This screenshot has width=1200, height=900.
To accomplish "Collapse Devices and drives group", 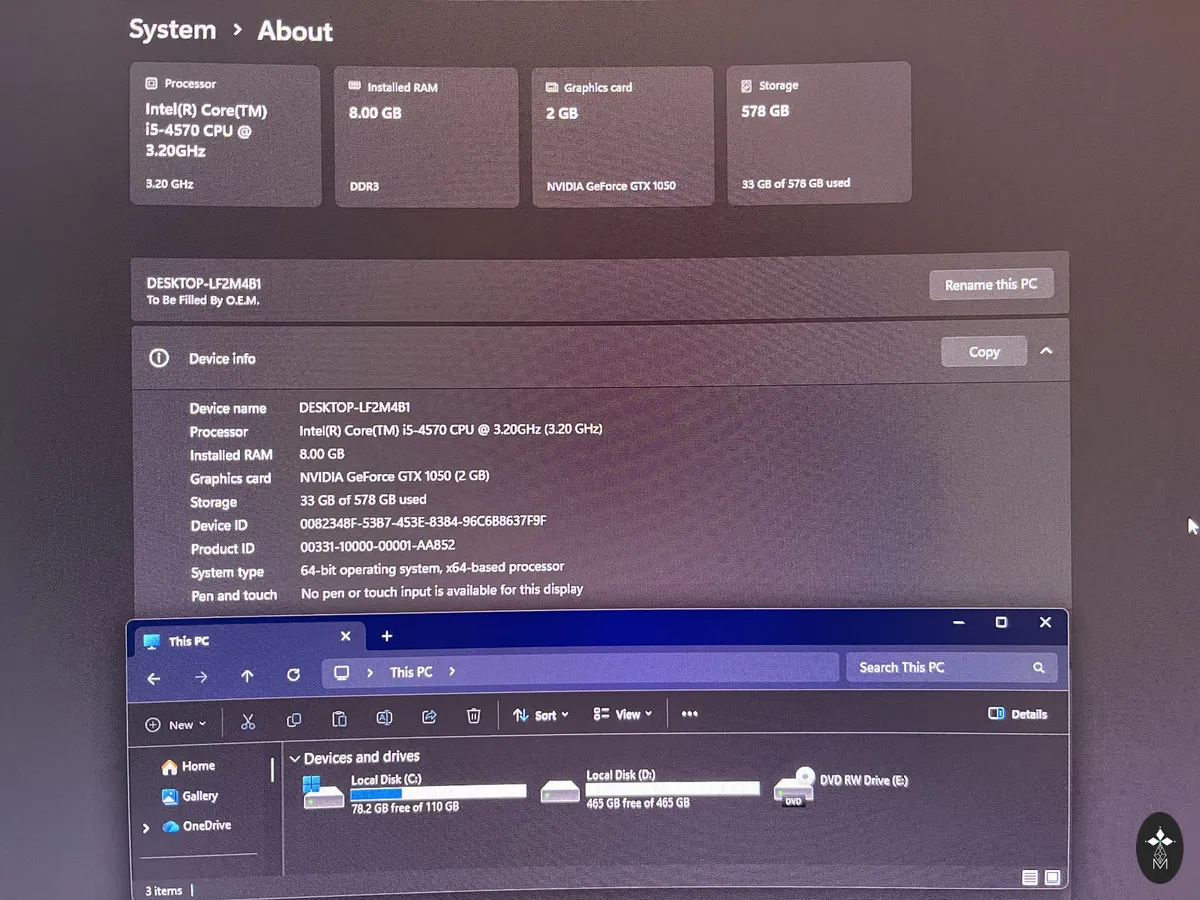I will (x=295, y=759).
